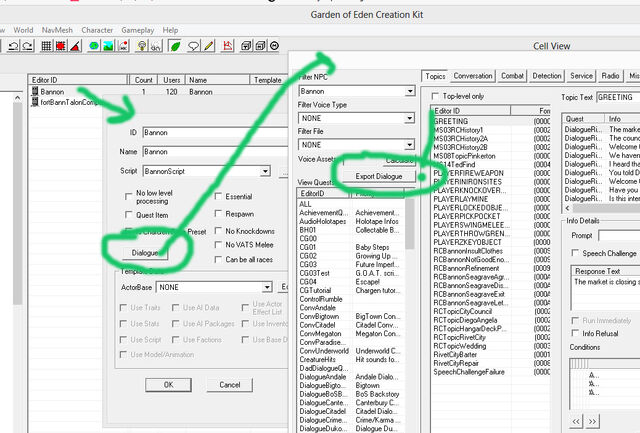
Task: Open the speech bubble dialogue icon
Action: coord(193,46)
